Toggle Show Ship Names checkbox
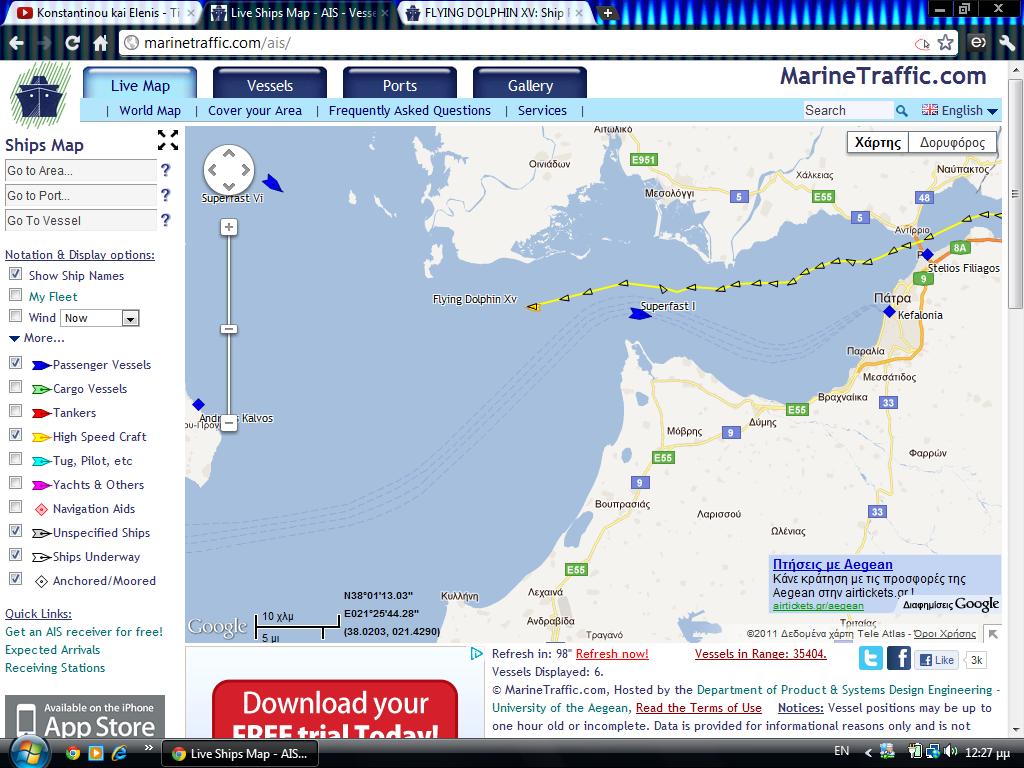 click(x=16, y=274)
